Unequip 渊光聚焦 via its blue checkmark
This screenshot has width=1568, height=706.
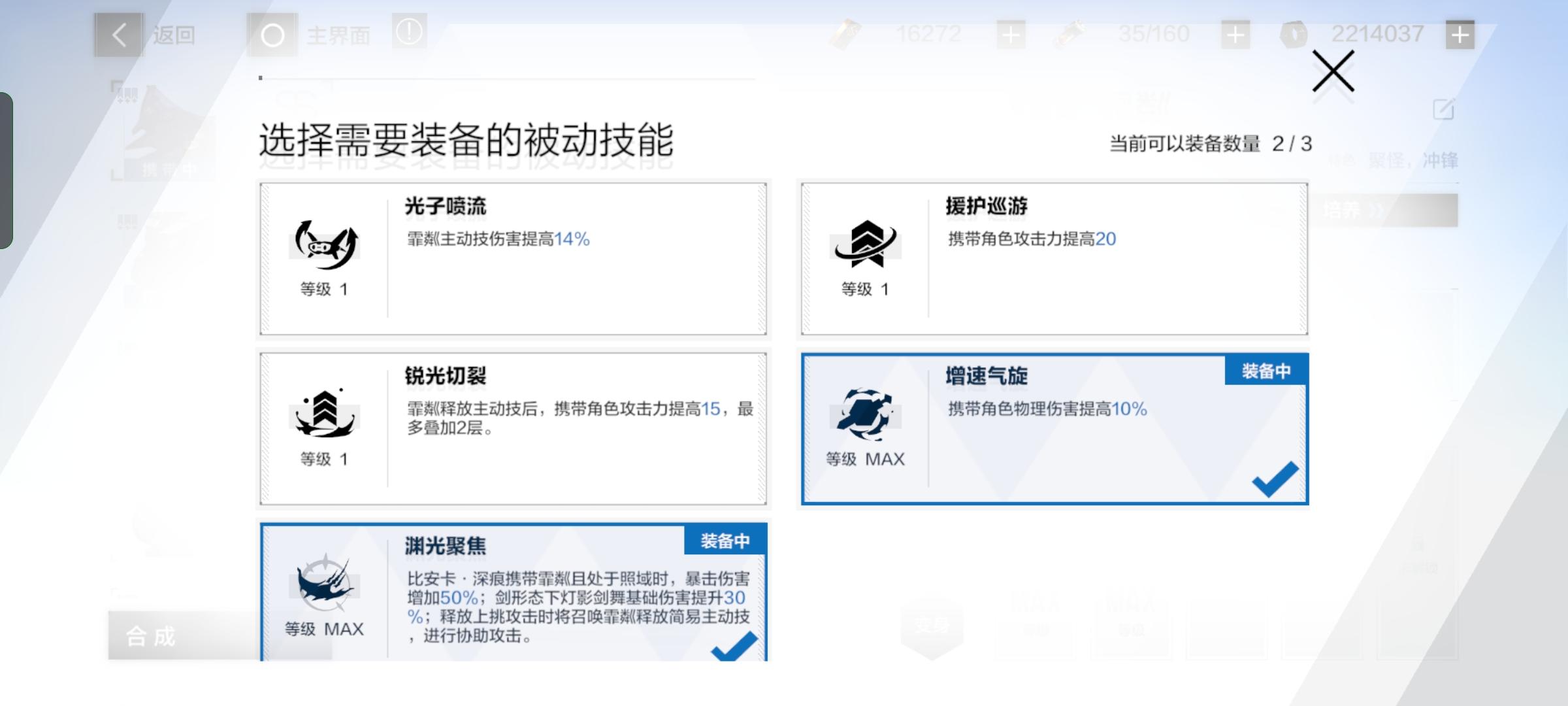click(x=734, y=646)
